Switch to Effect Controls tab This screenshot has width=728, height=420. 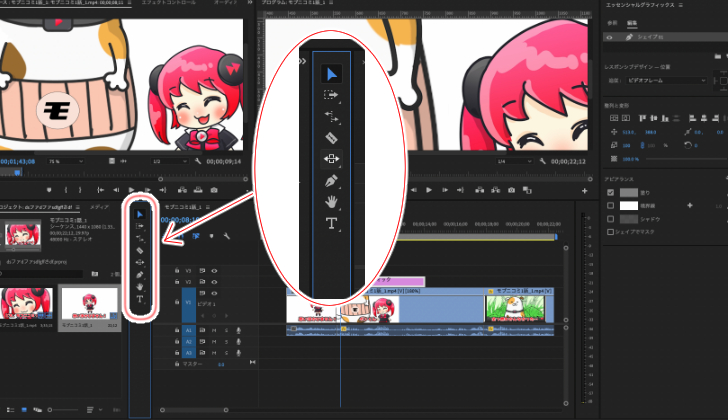click(169, 2)
